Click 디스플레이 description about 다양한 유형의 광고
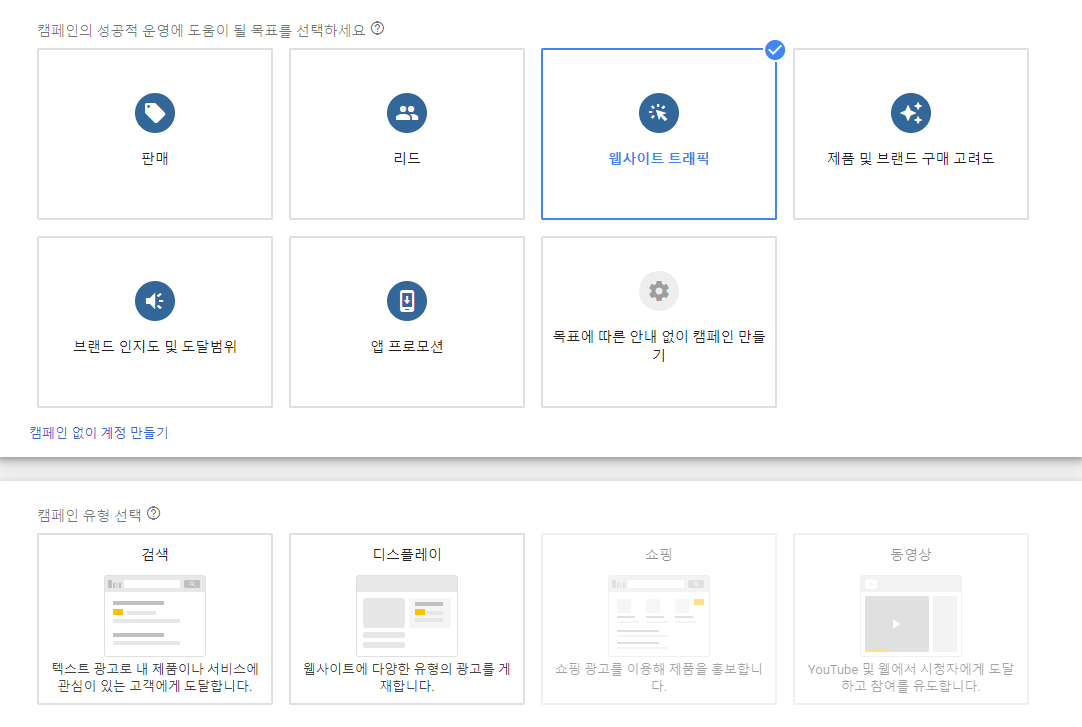This screenshot has width=1082, height=727. pyautogui.click(x=407, y=677)
